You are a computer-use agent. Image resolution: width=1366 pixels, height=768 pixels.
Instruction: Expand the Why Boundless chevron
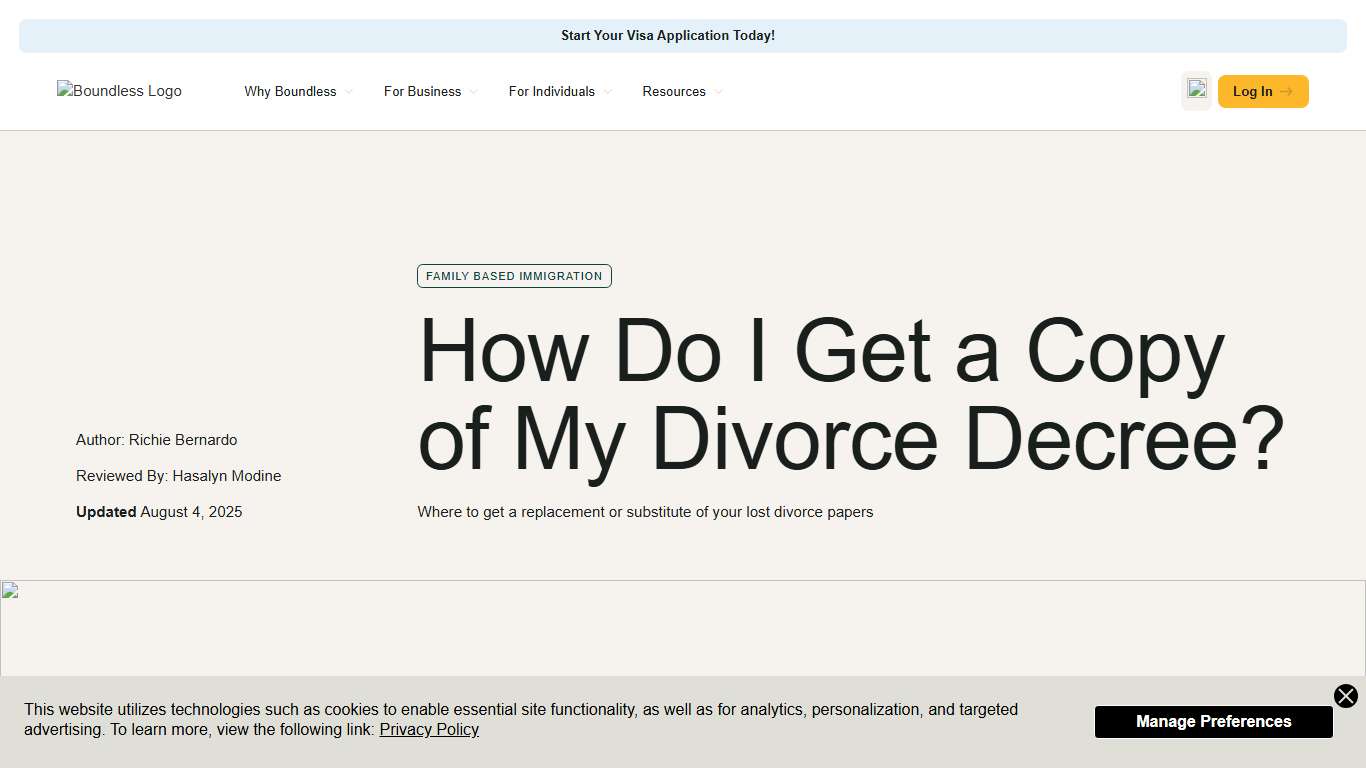(x=349, y=92)
